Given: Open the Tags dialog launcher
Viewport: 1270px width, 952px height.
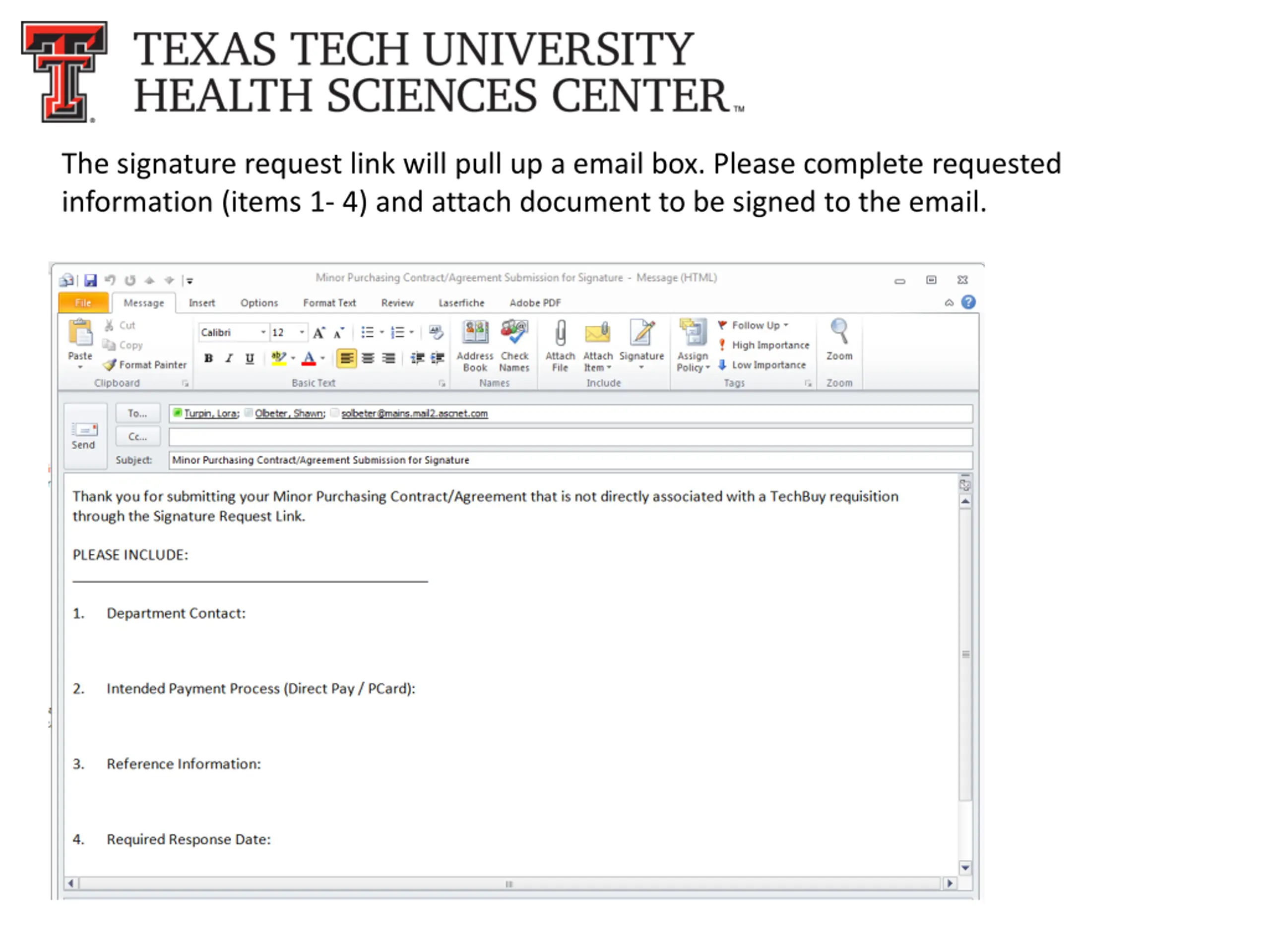Looking at the screenshot, I should click(808, 383).
